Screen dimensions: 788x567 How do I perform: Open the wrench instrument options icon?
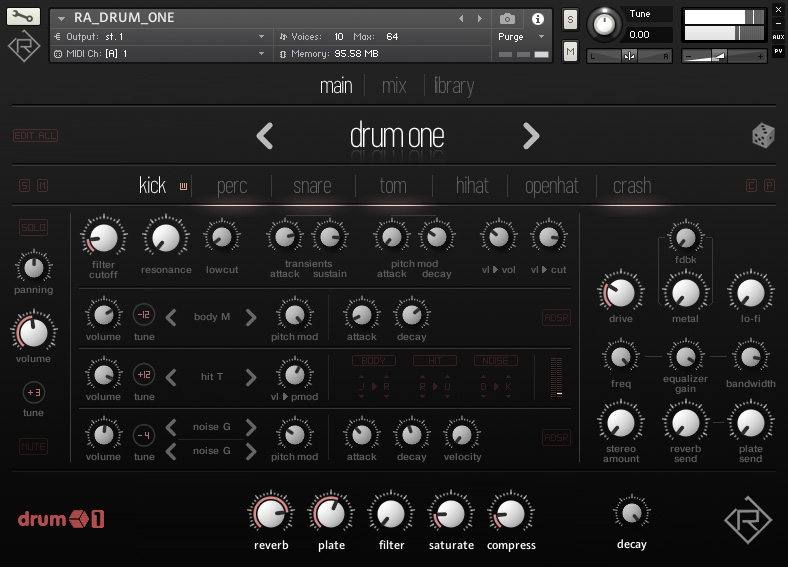coord(23,16)
